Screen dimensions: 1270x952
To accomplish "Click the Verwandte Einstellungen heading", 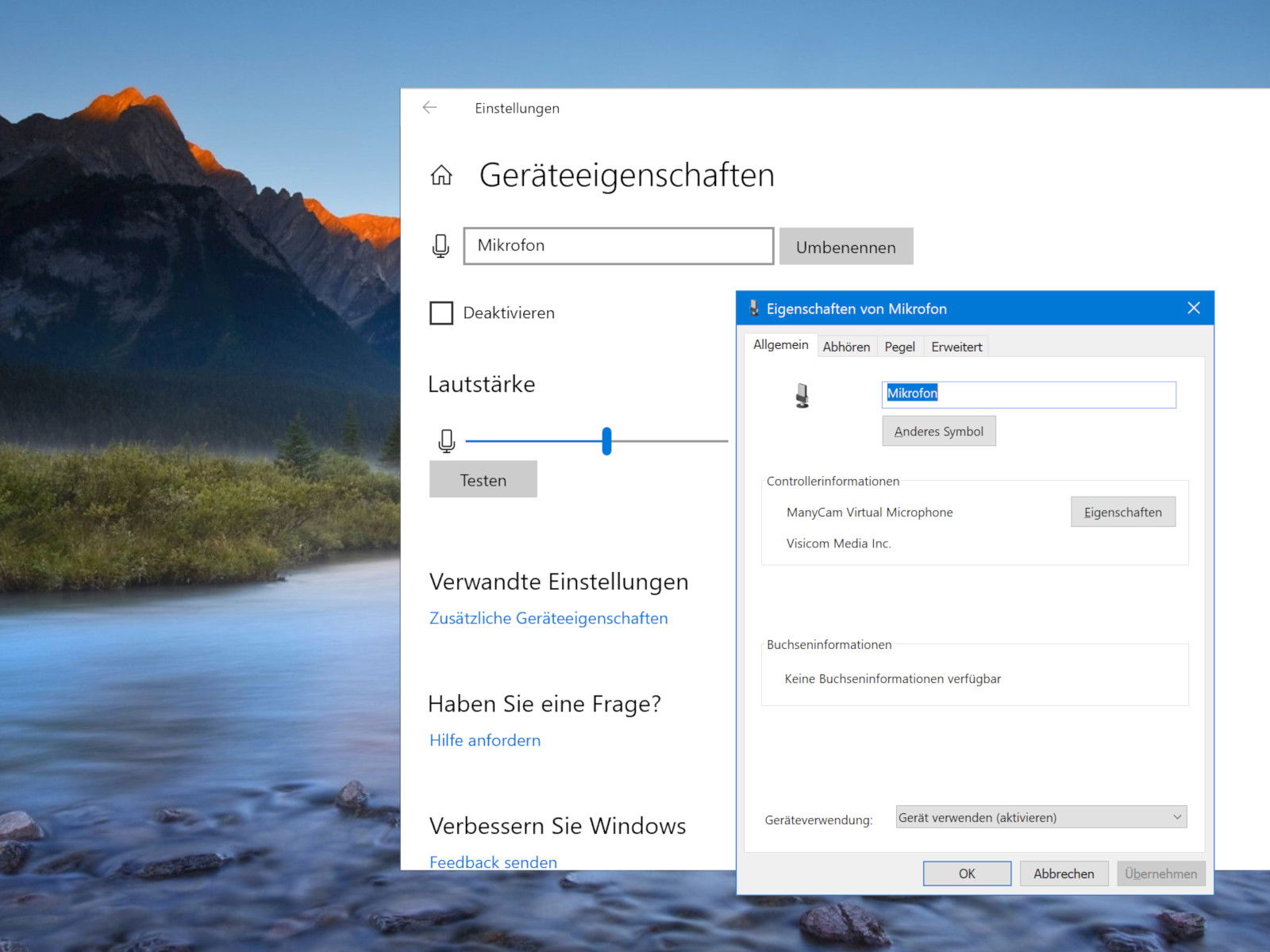I will coord(559,582).
